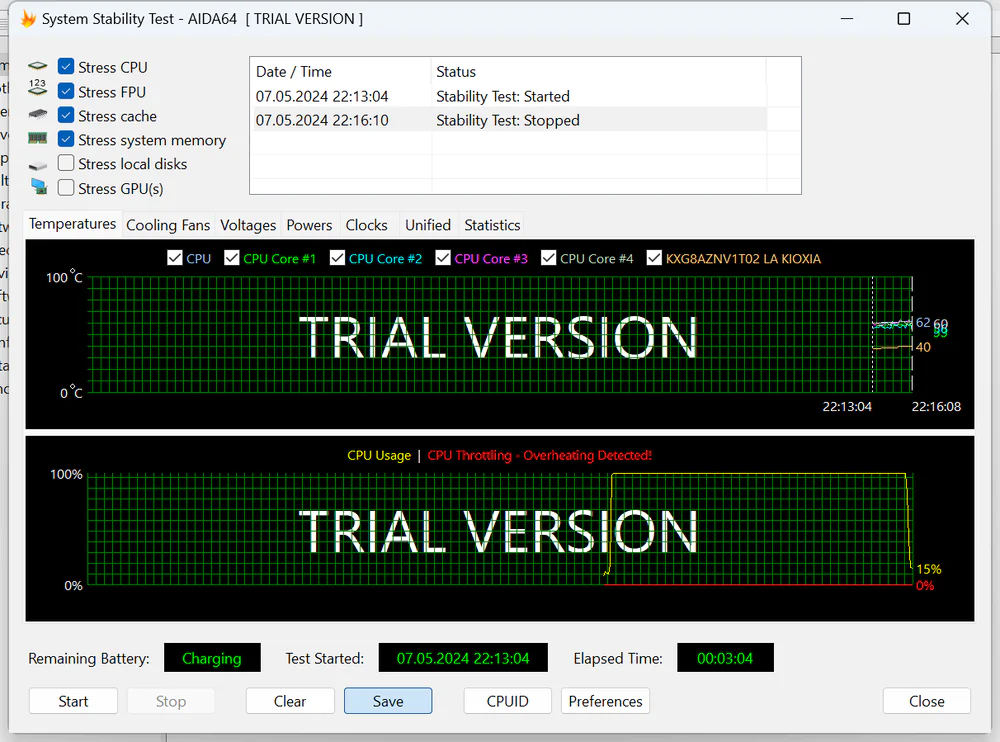The height and width of the screenshot is (742, 1000).
Task: Click the 123 FPU icon beside Stress FPU
Action: [x=38, y=87]
